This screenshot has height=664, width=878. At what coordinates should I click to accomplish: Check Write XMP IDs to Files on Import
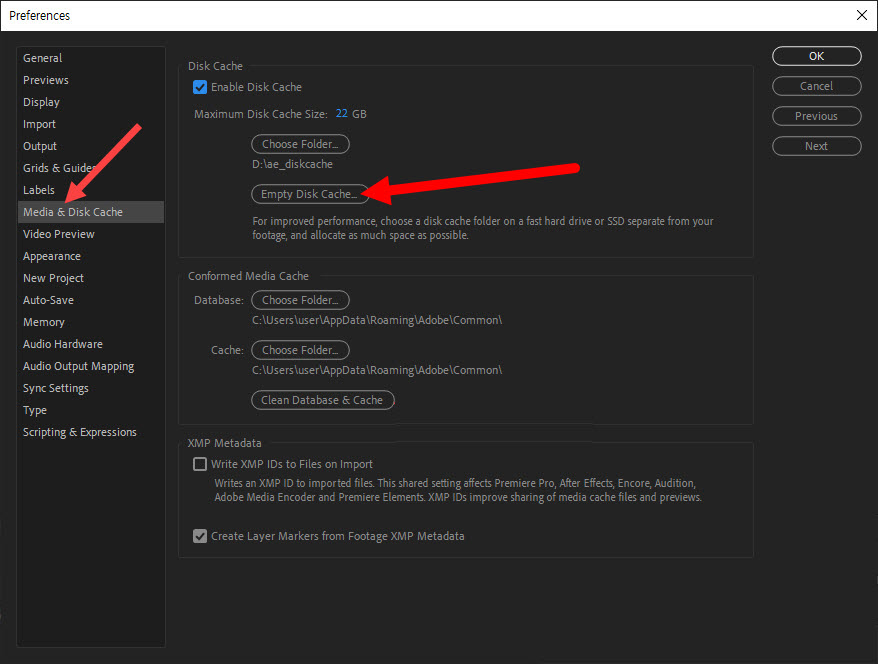pos(200,464)
